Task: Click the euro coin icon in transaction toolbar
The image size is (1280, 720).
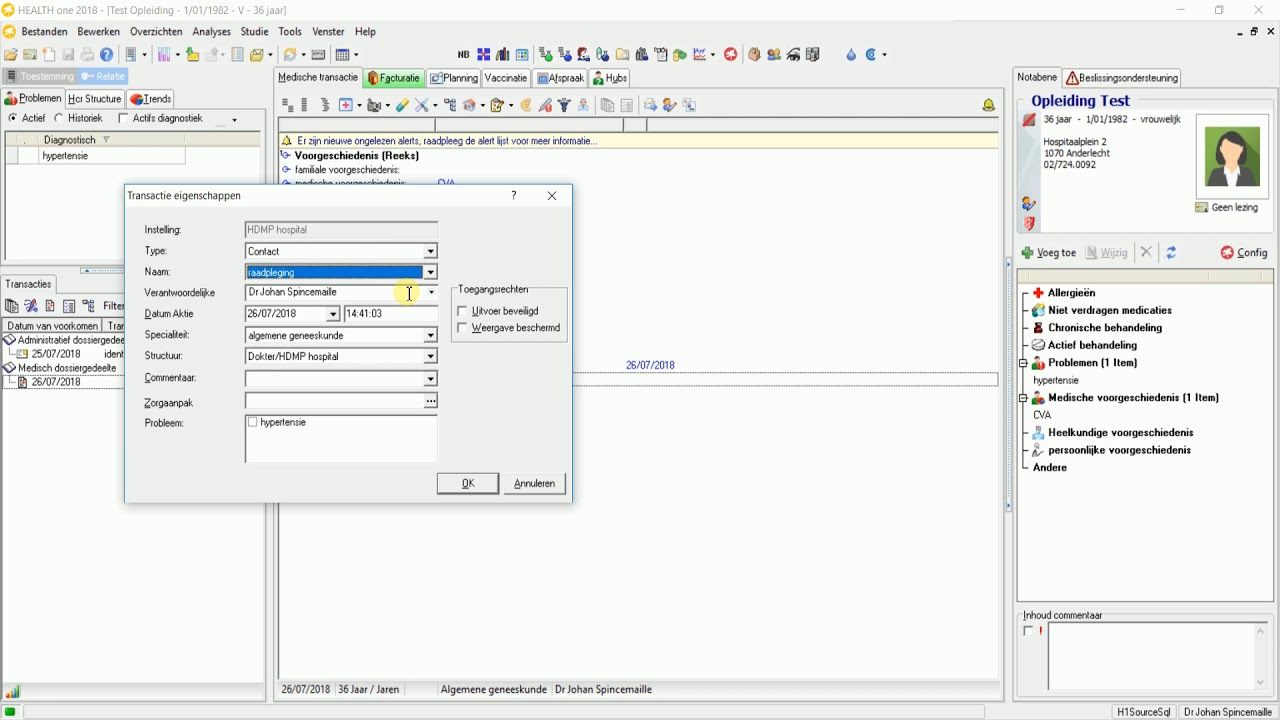Action: pyautogui.click(x=526, y=105)
